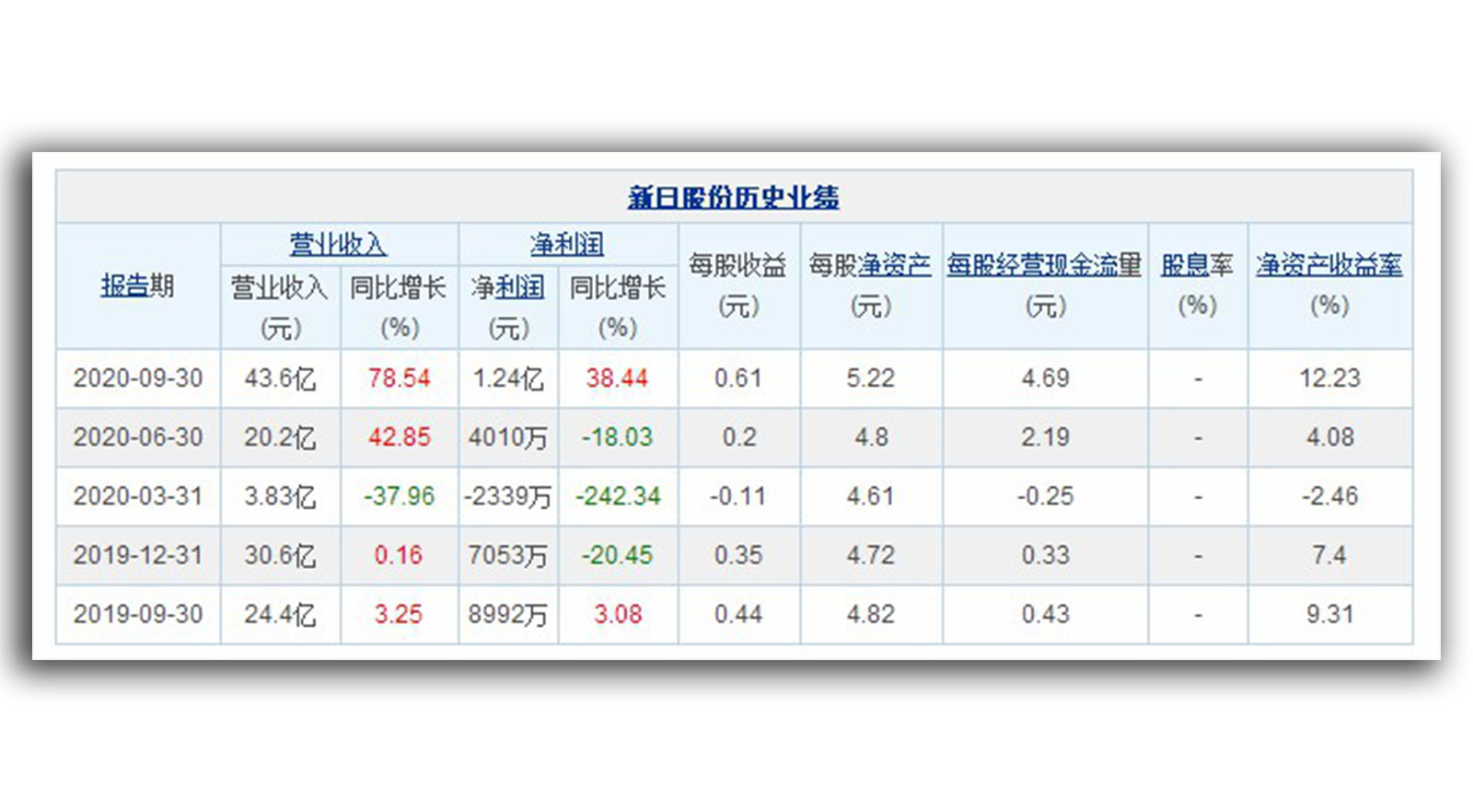This screenshot has height=812, width=1473.
Task: Click the 4.61 net assets per share value
Action: (x=871, y=496)
